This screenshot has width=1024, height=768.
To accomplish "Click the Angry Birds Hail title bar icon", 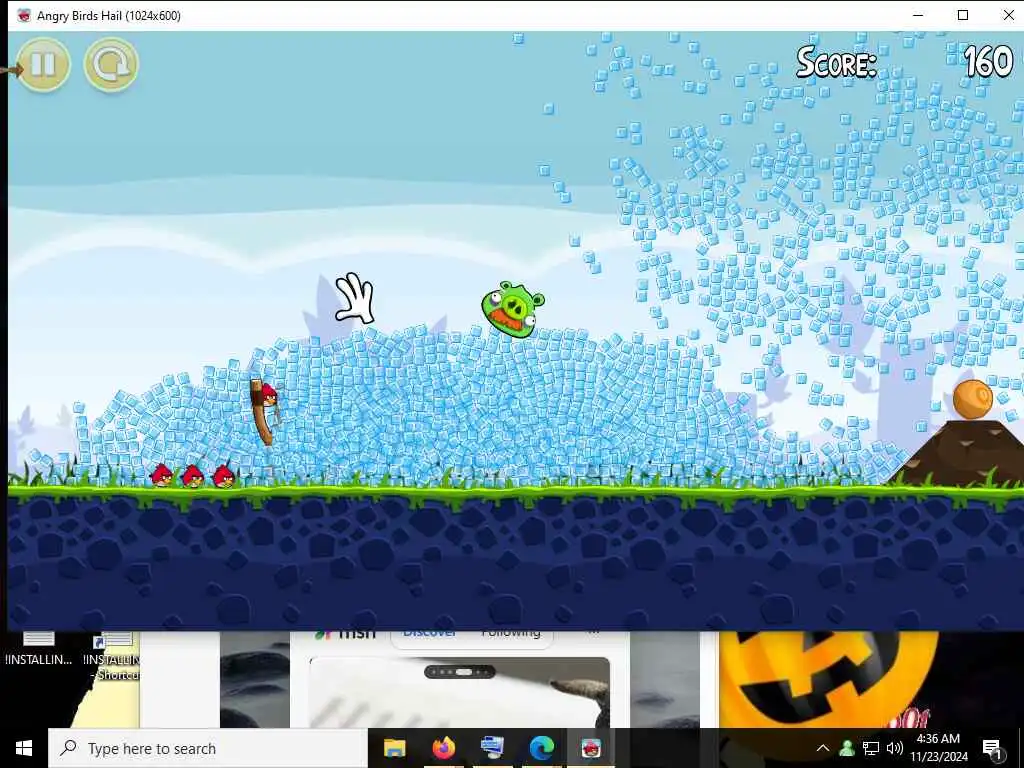I will click(x=24, y=15).
